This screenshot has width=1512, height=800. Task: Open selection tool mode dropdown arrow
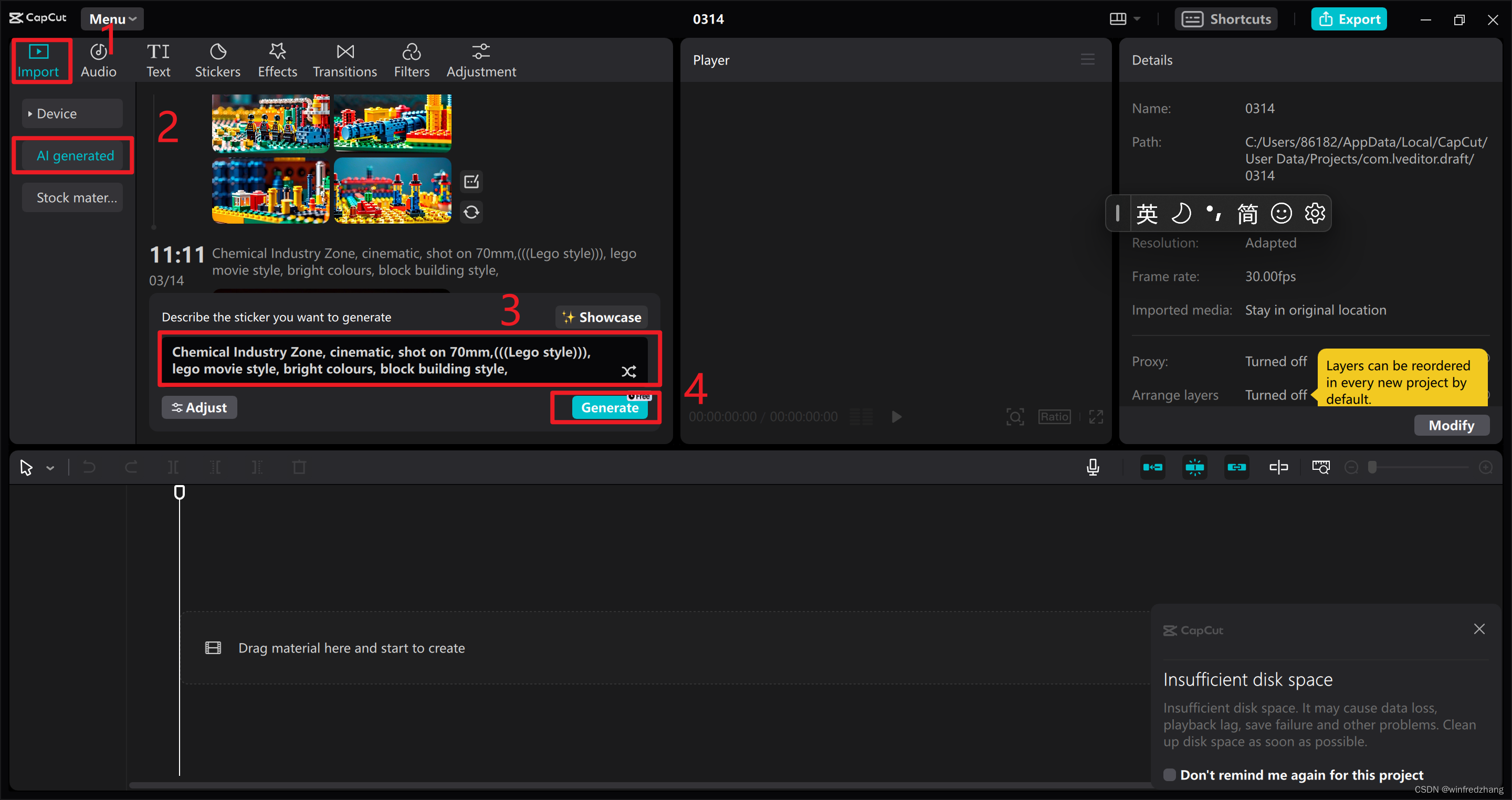50,468
